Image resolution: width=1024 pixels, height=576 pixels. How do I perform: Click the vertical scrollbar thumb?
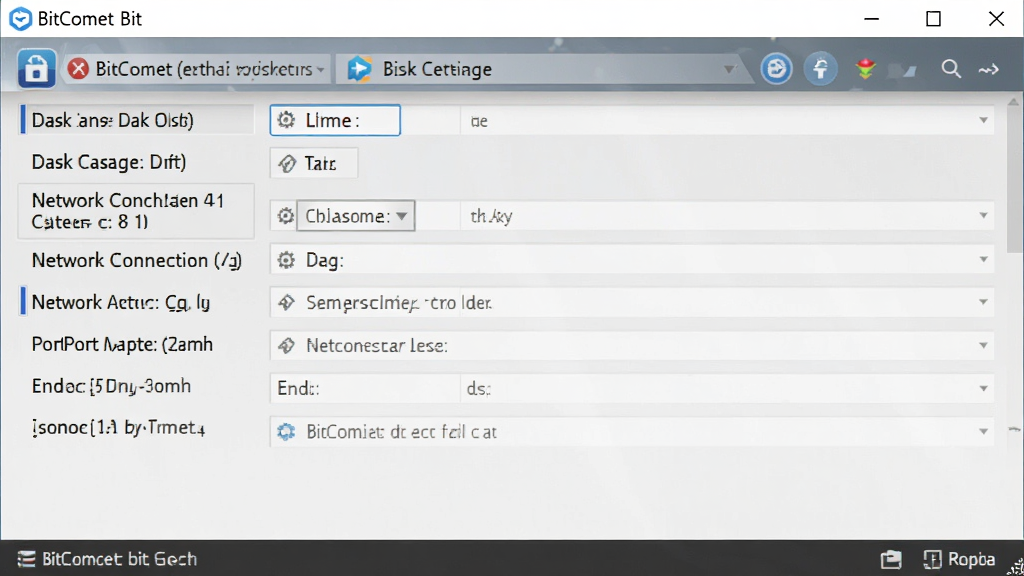1015,181
